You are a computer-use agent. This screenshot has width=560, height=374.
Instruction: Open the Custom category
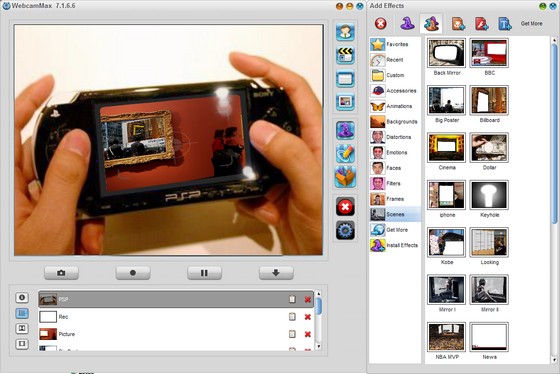click(x=395, y=75)
